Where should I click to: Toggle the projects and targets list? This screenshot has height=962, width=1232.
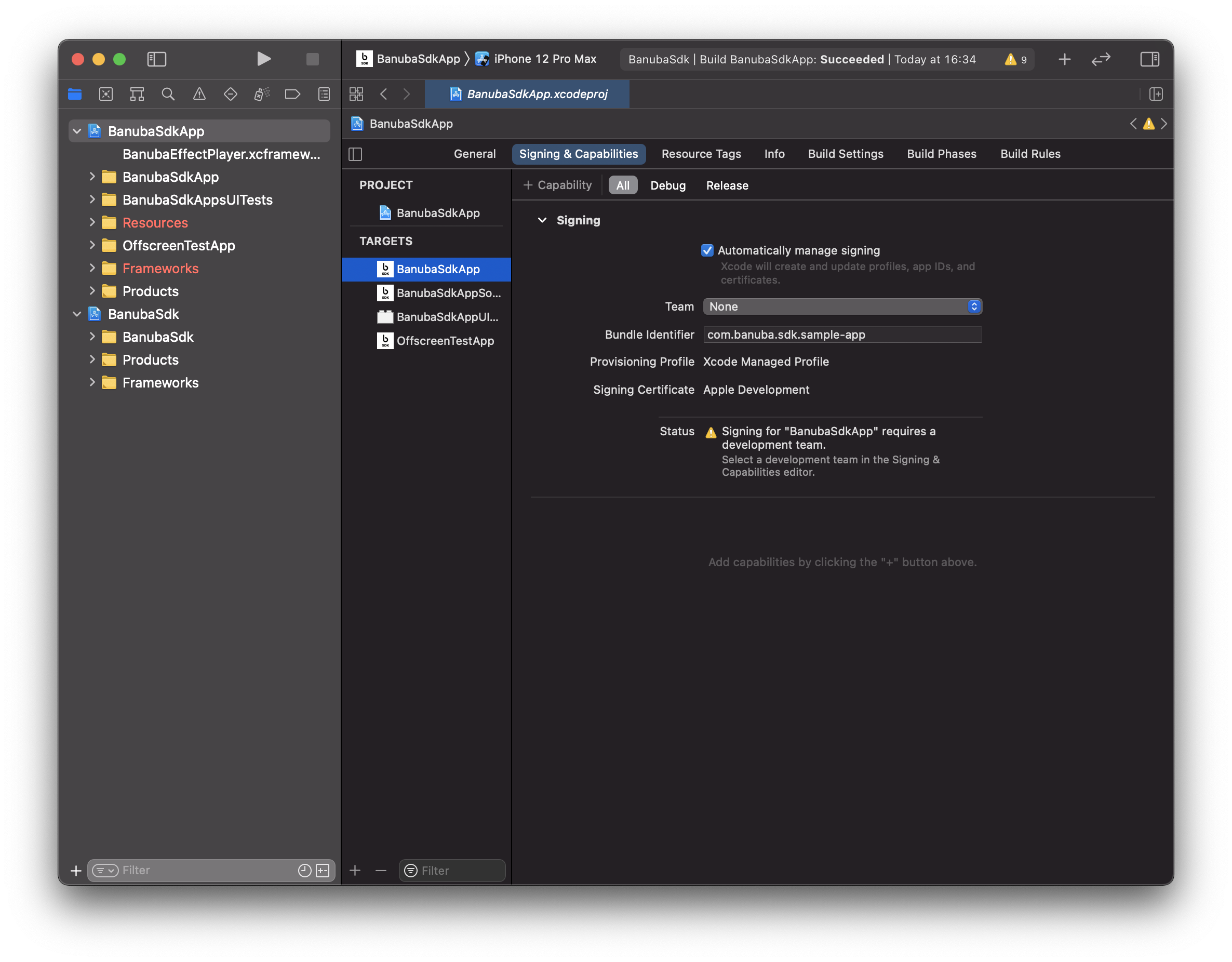355,154
